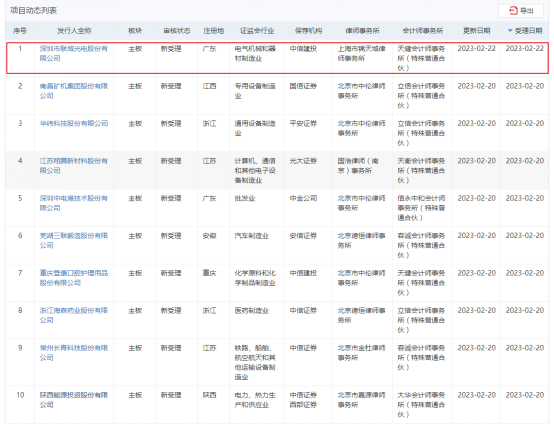Click the 注册地 column header
The image size is (554, 428).
[x=213, y=31]
